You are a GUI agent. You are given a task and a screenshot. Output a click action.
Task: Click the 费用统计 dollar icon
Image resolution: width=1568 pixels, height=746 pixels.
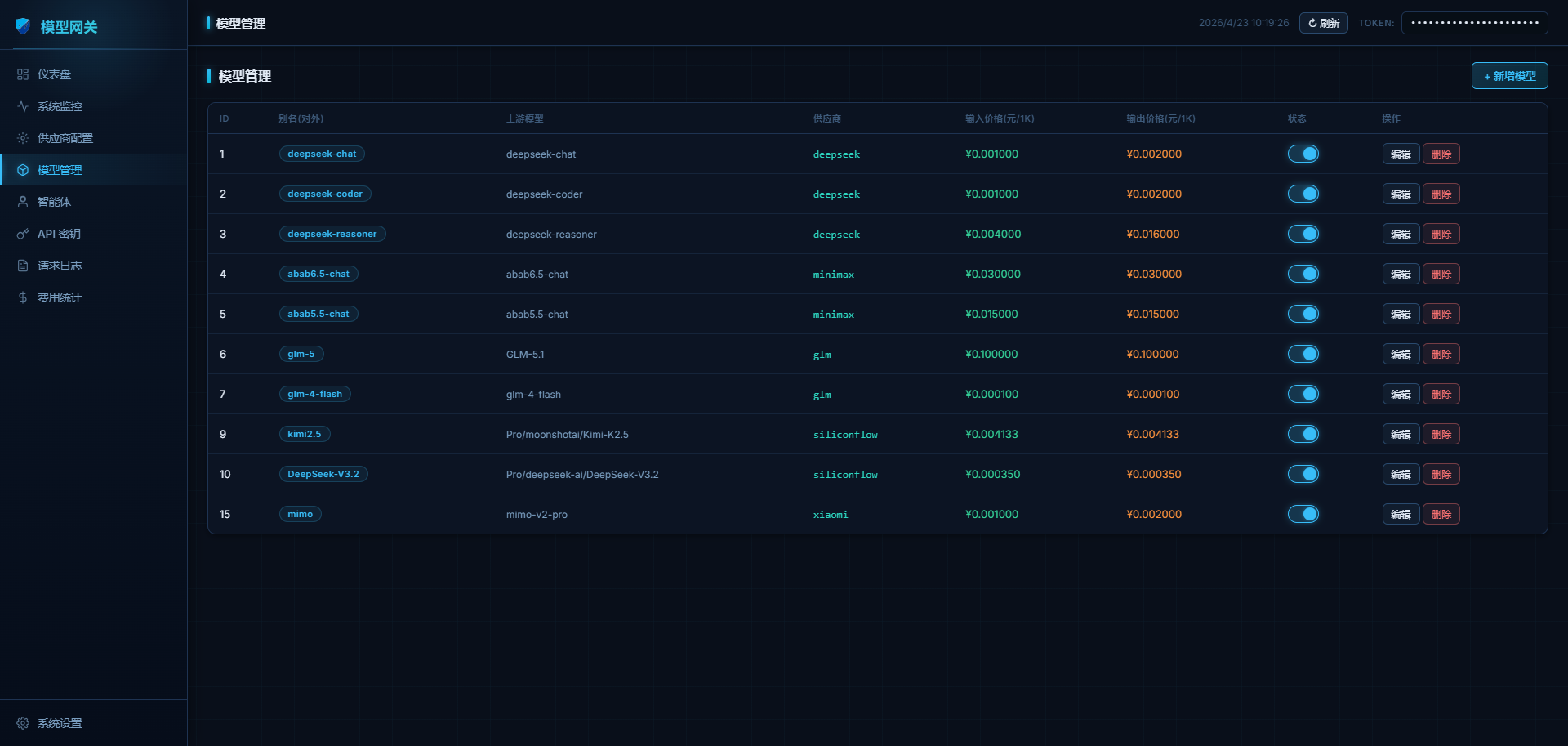(x=23, y=297)
